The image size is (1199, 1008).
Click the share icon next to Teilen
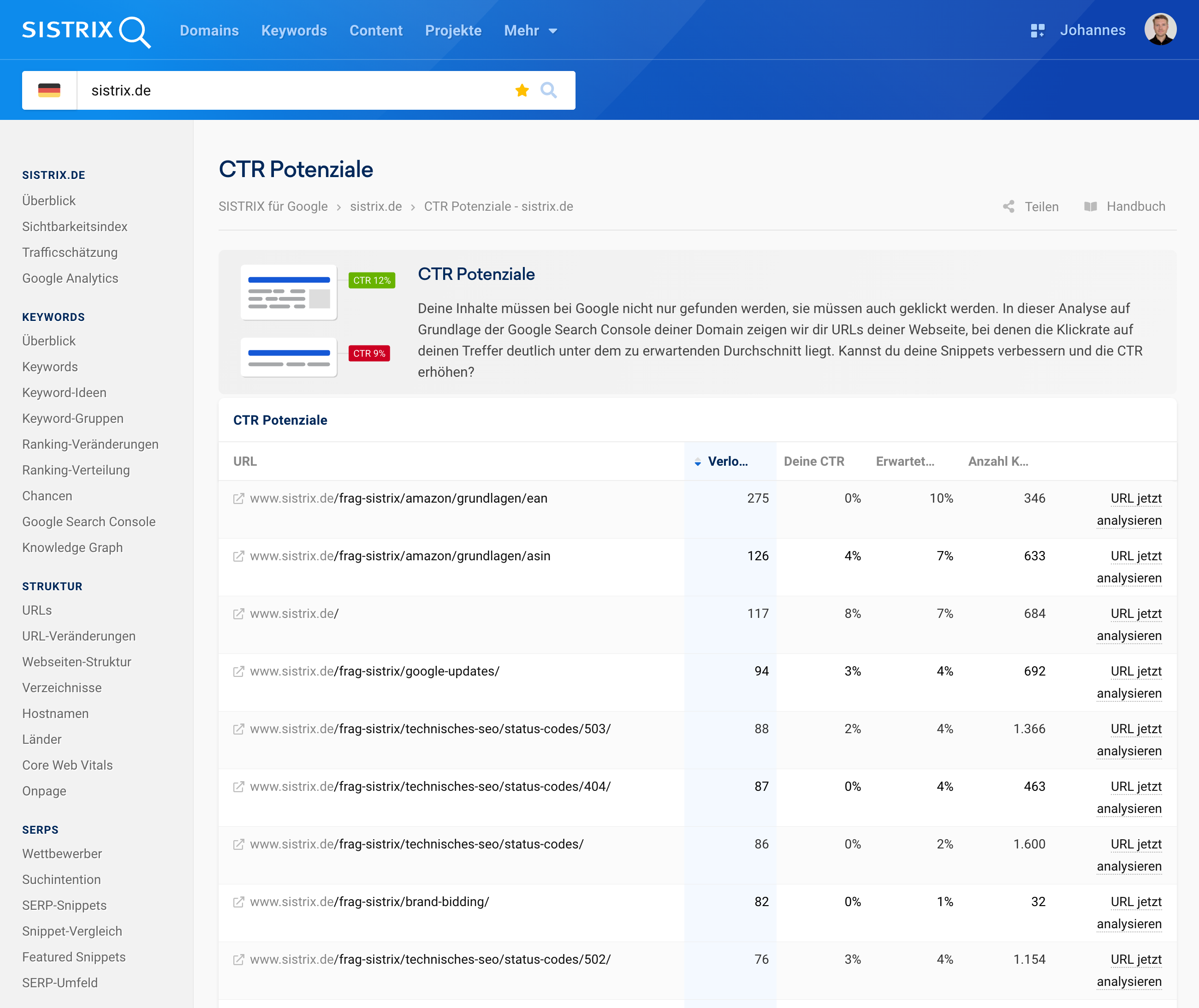click(x=1009, y=207)
